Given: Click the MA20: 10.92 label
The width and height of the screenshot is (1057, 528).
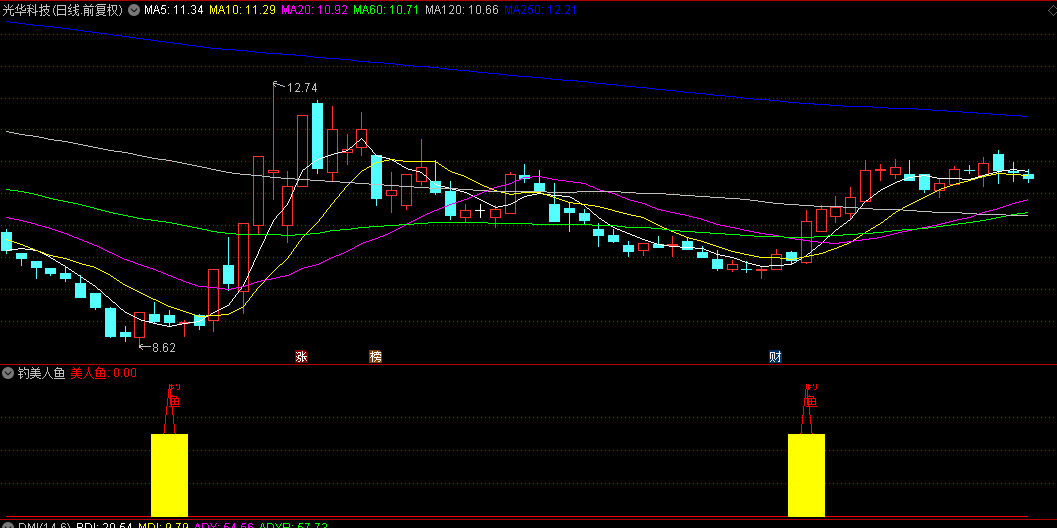Looking at the screenshot, I should click(314, 10).
